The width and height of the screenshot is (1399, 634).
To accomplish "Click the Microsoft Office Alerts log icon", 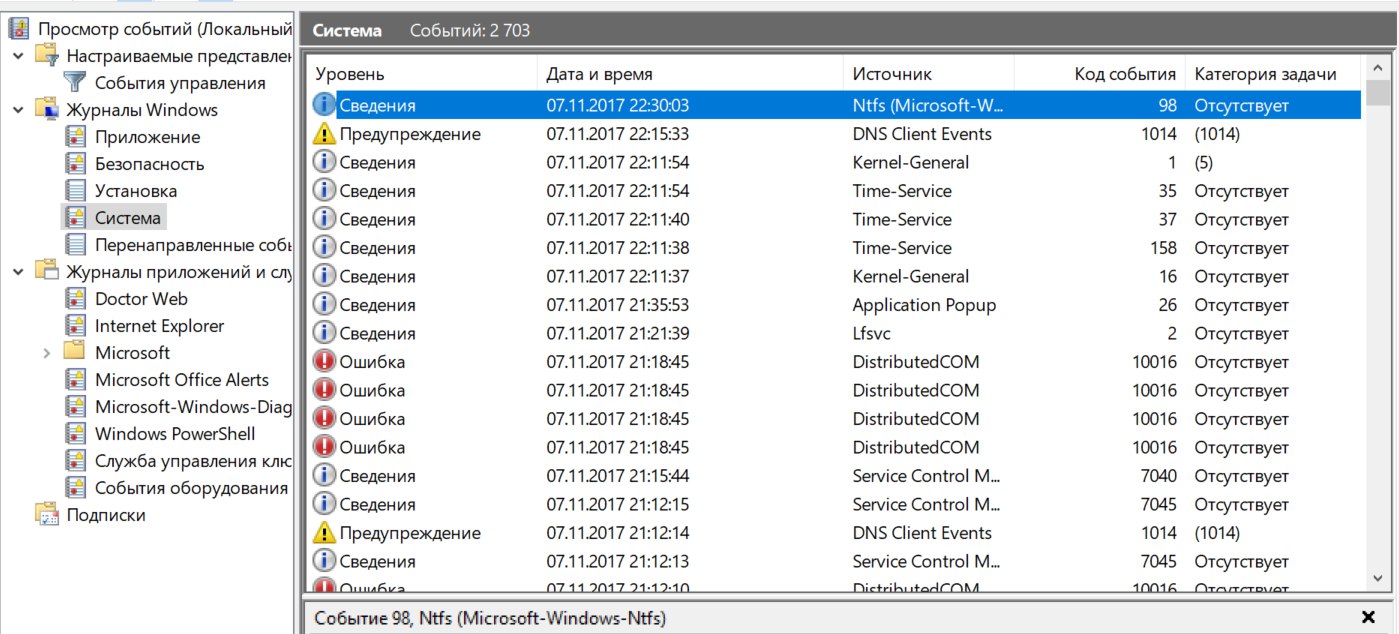I will [75, 380].
